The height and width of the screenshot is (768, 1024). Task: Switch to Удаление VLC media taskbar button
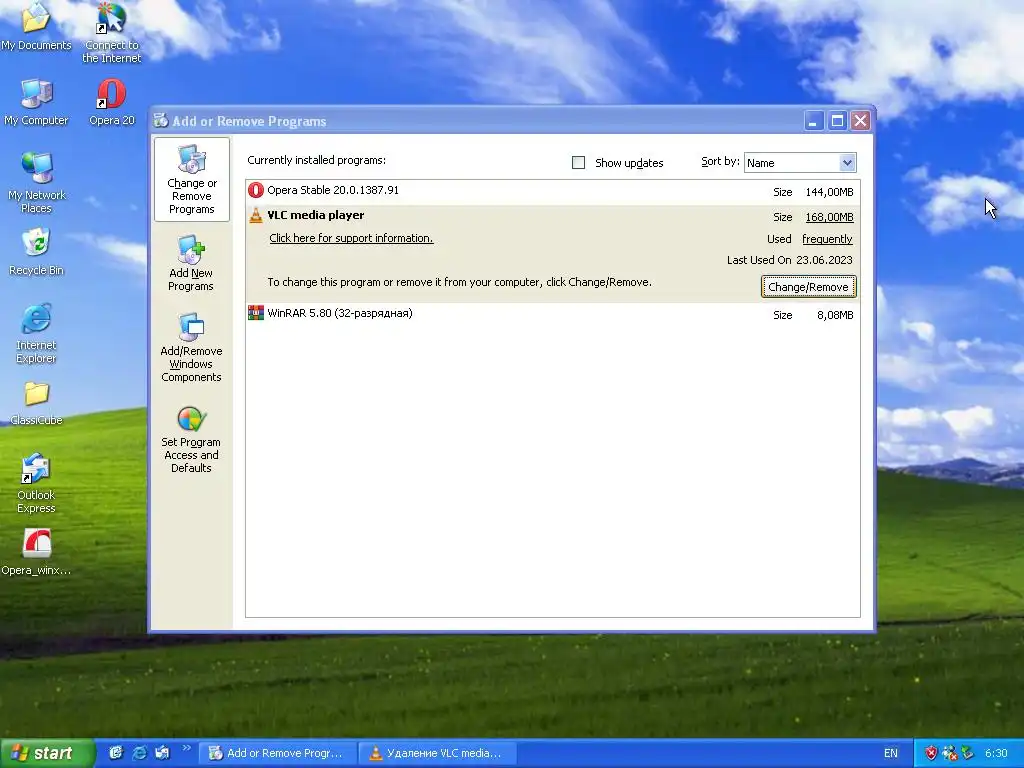[438, 753]
